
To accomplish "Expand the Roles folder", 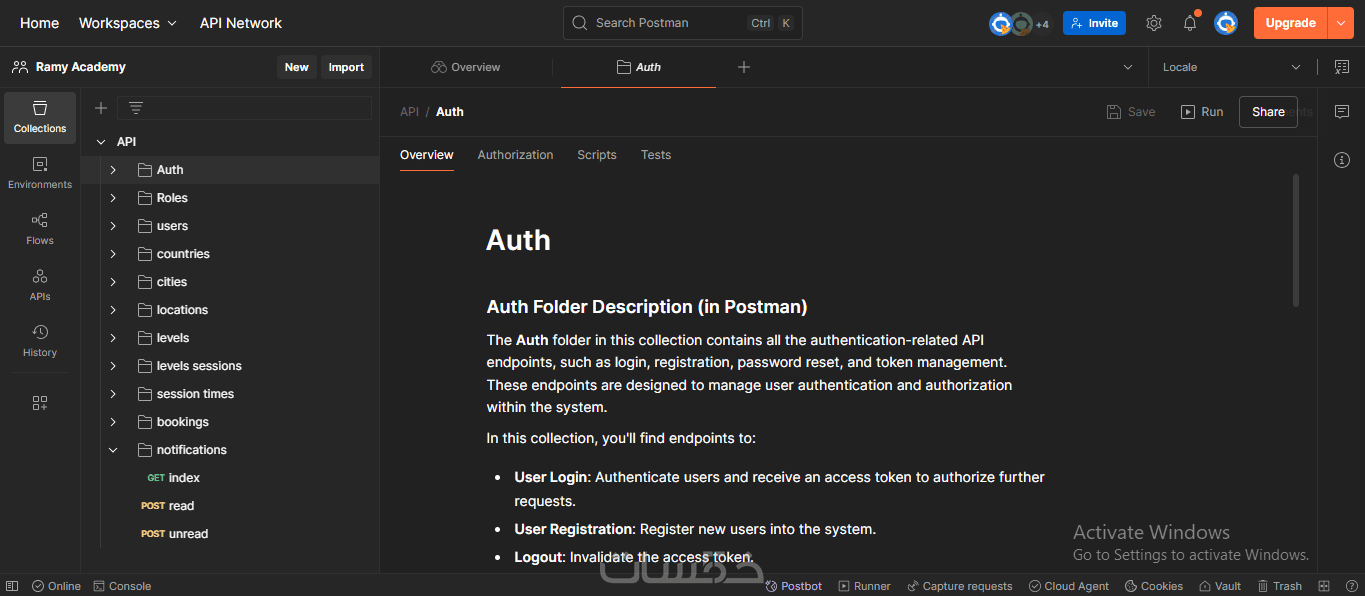I will [113, 198].
